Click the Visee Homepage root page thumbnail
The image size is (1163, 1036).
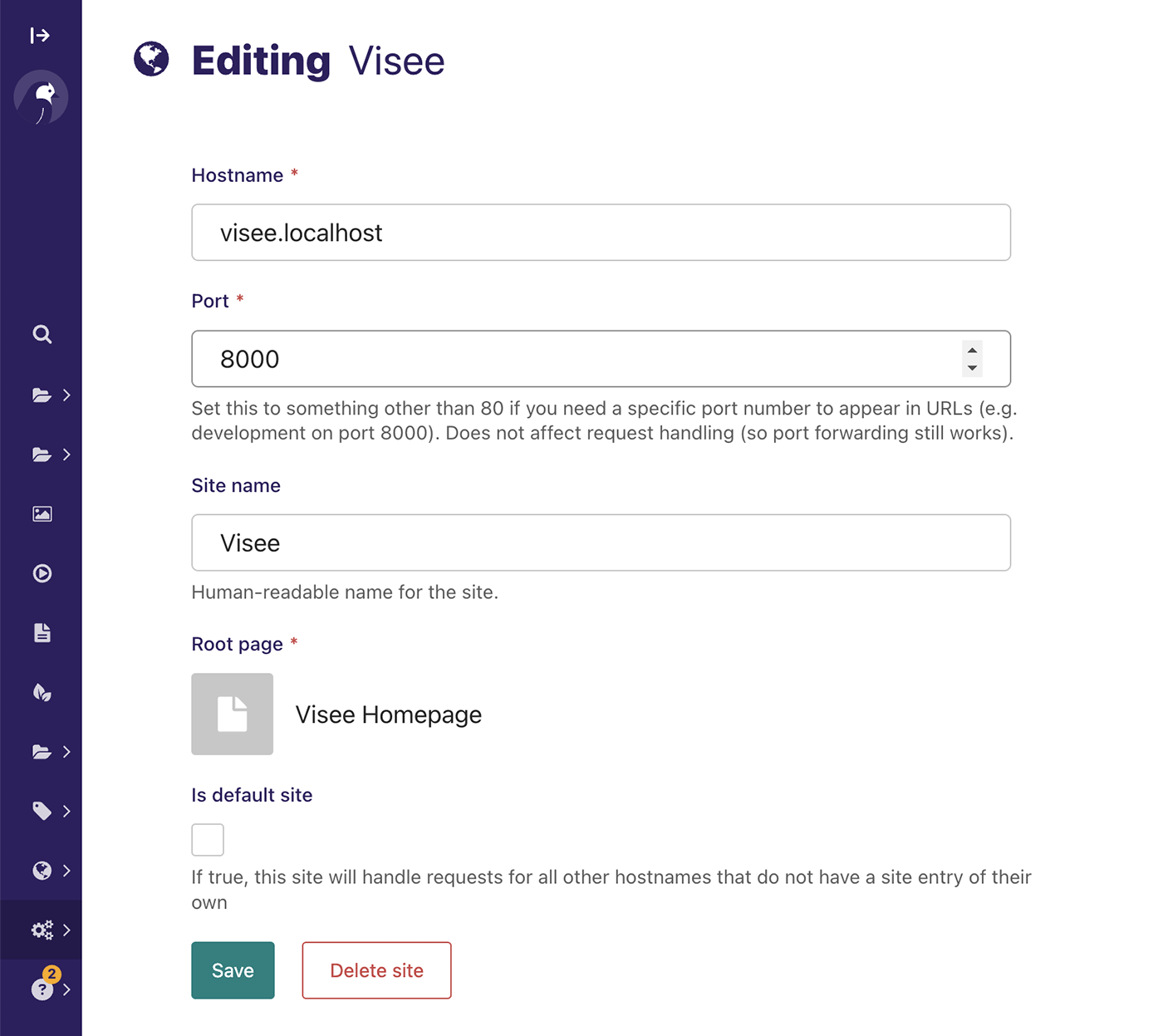(x=232, y=714)
